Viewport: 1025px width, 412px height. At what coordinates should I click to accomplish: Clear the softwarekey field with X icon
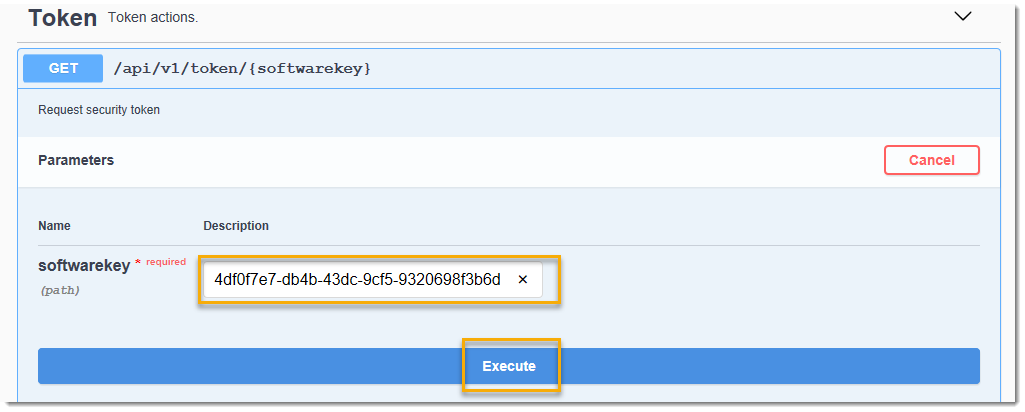tap(522, 280)
